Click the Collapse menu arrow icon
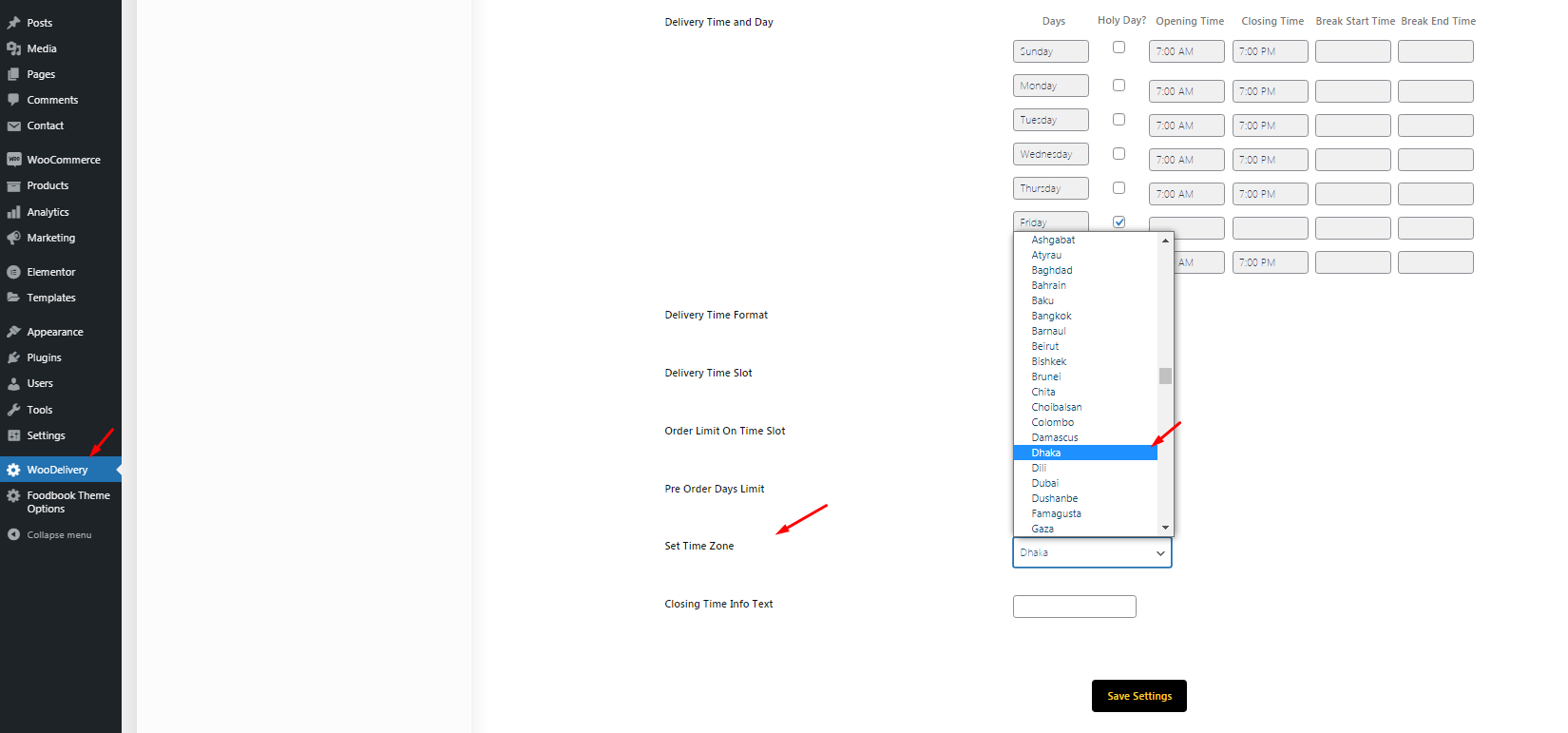 click(13, 534)
